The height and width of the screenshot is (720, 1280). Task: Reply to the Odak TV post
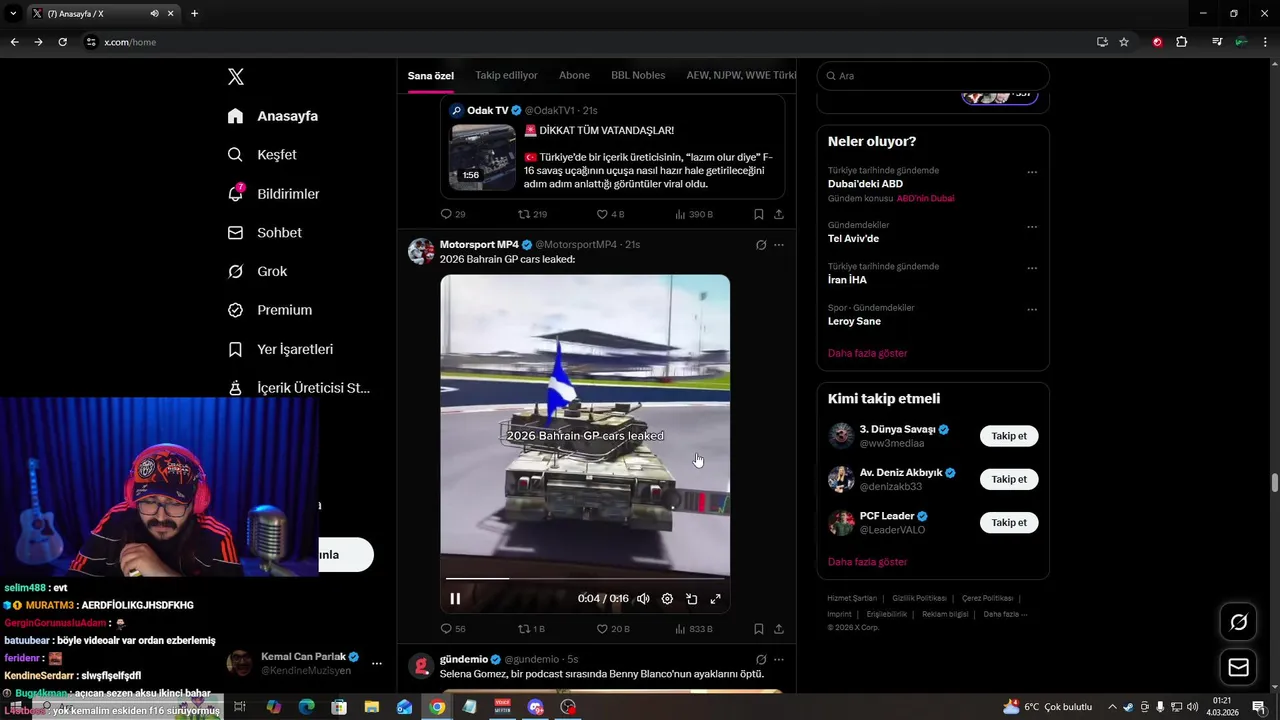tap(452, 214)
